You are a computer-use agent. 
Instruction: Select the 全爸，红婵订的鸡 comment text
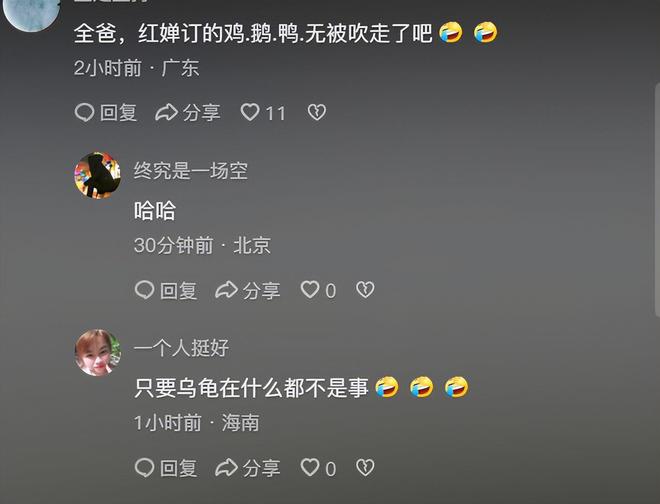[286, 33]
